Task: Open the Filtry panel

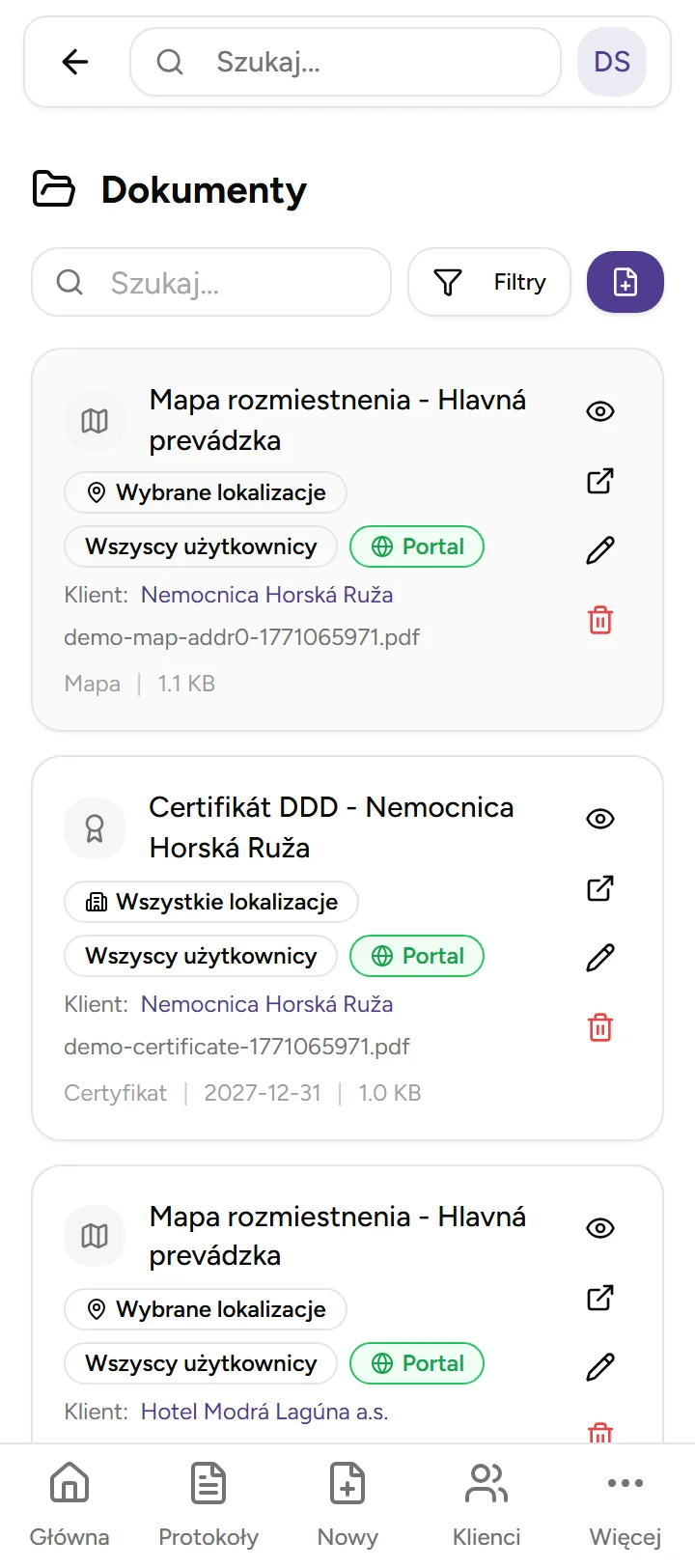Action: click(x=489, y=282)
